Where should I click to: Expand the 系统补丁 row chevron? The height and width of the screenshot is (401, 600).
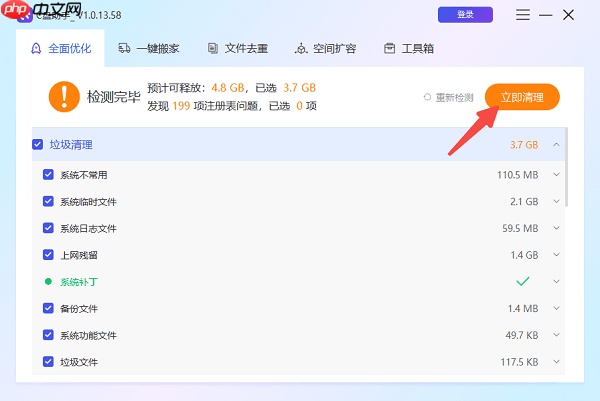[x=556, y=282]
